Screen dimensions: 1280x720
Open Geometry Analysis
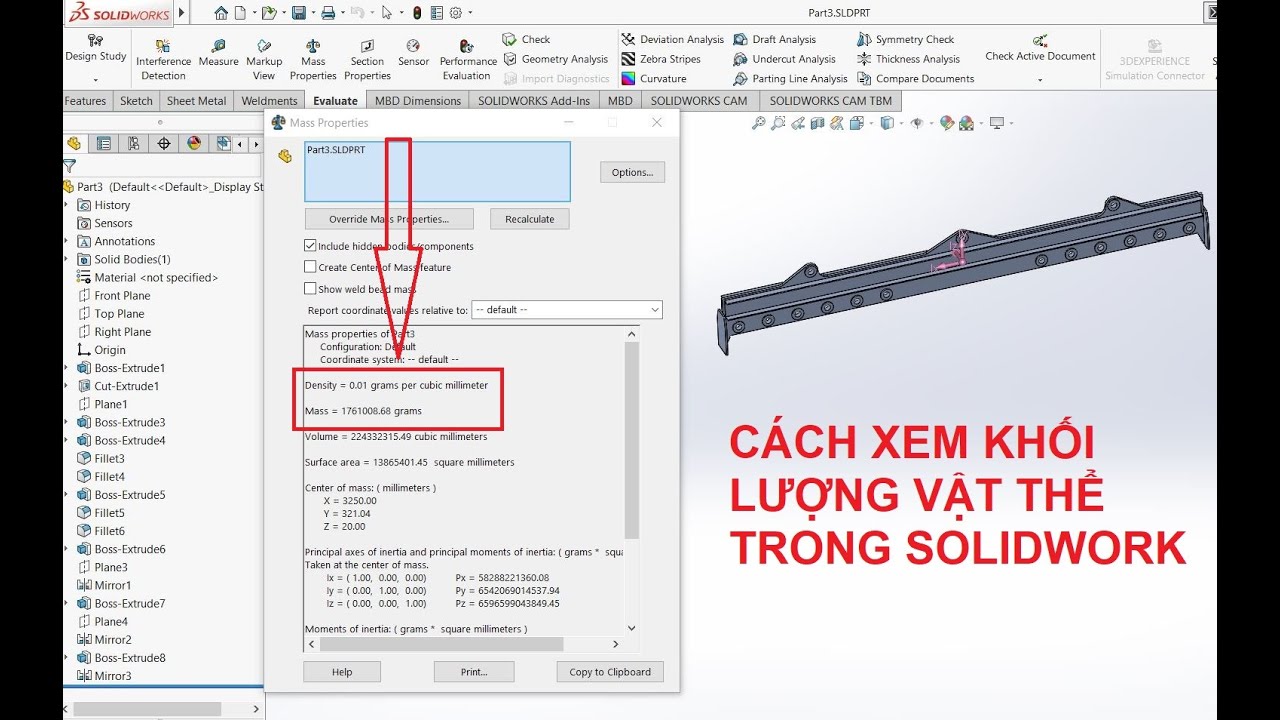click(555, 59)
